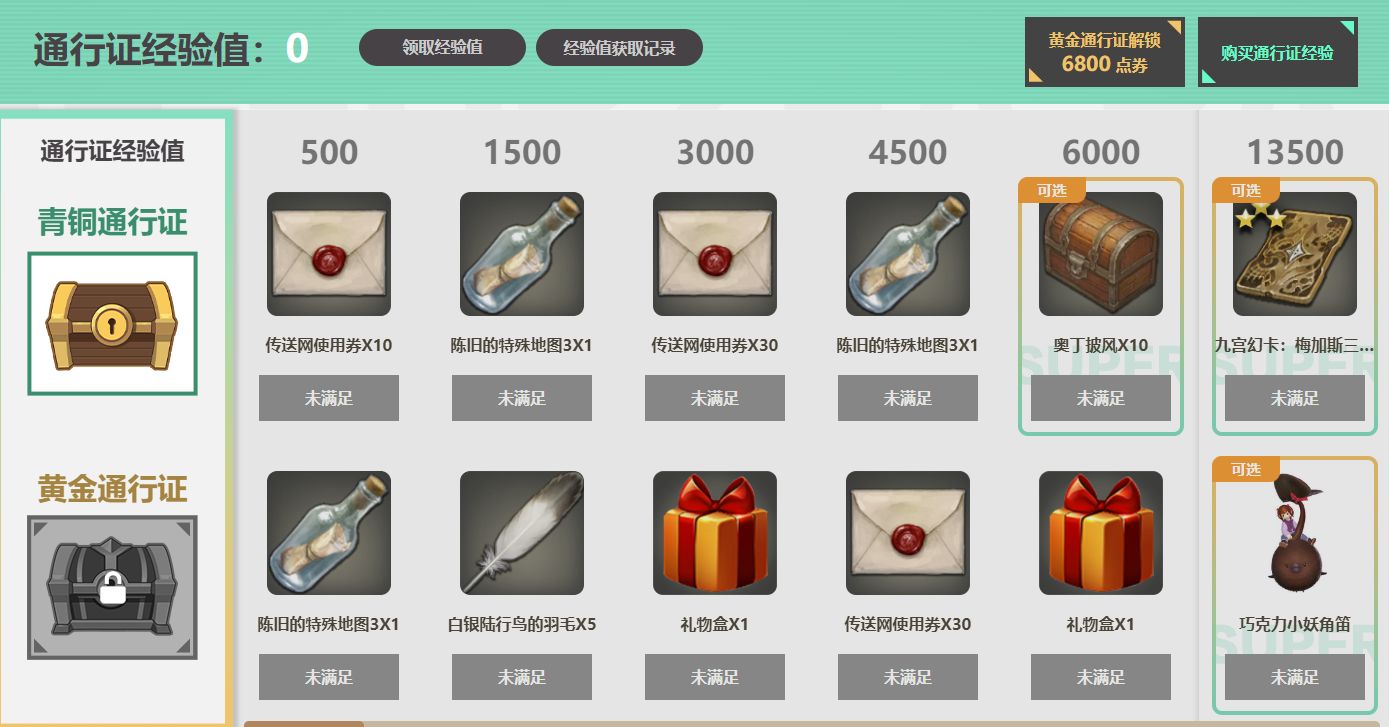Screen dimensions: 1389x727
Task: Click 未满足 under 奥丁披风X10
Action: coord(1101,398)
